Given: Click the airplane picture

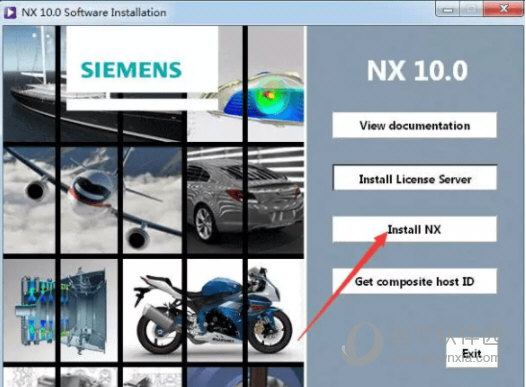Looking at the screenshot, I should pyautogui.click(x=93, y=200).
